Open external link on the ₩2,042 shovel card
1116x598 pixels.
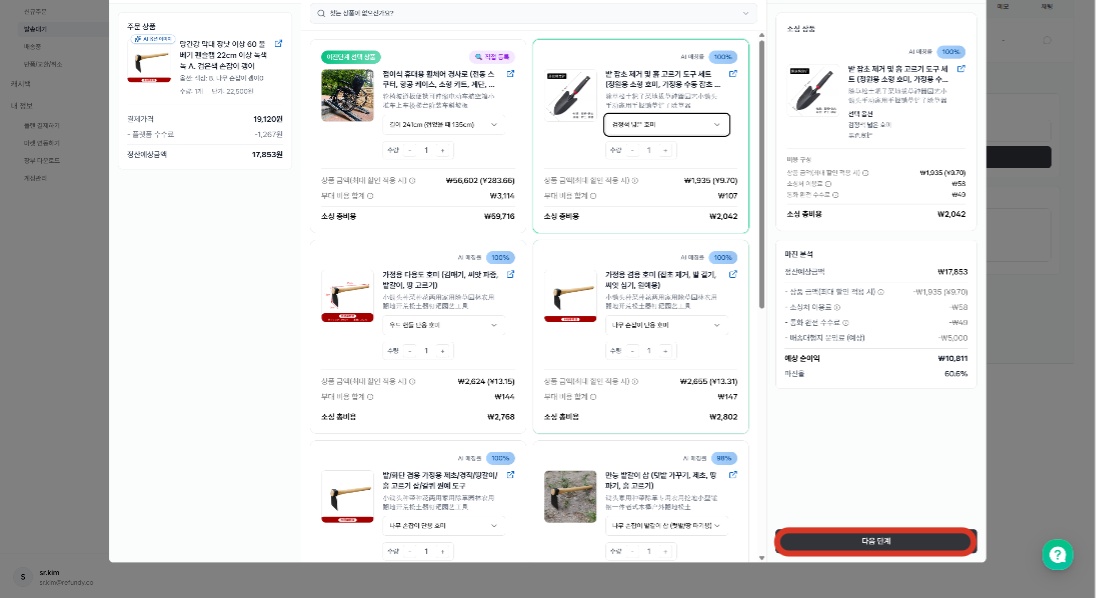733,74
